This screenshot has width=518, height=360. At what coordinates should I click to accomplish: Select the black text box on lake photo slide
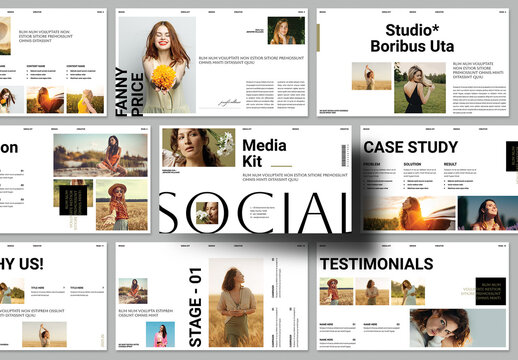pyautogui.click(x=73, y=200)
